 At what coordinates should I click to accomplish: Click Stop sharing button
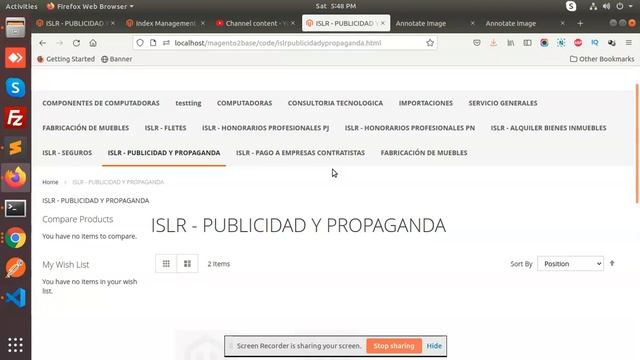(394, 346)
